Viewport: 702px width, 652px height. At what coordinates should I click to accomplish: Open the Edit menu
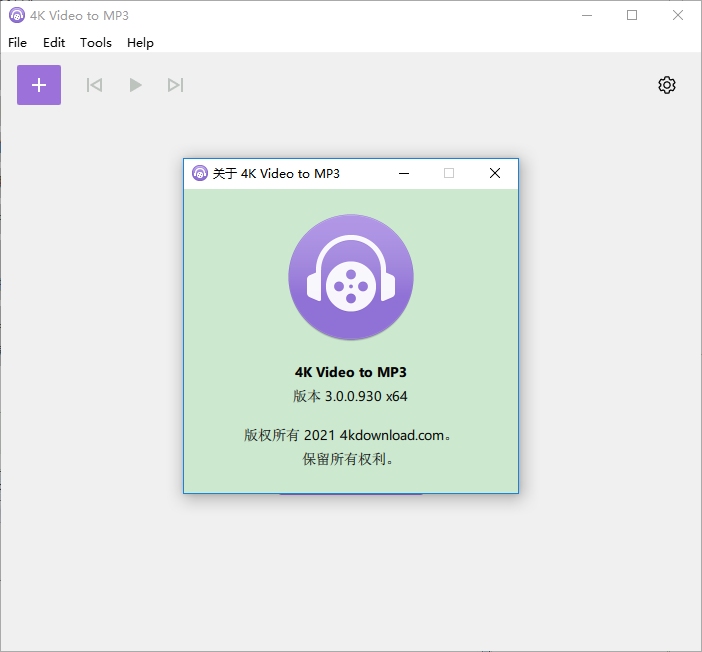[x=54, y=43]
